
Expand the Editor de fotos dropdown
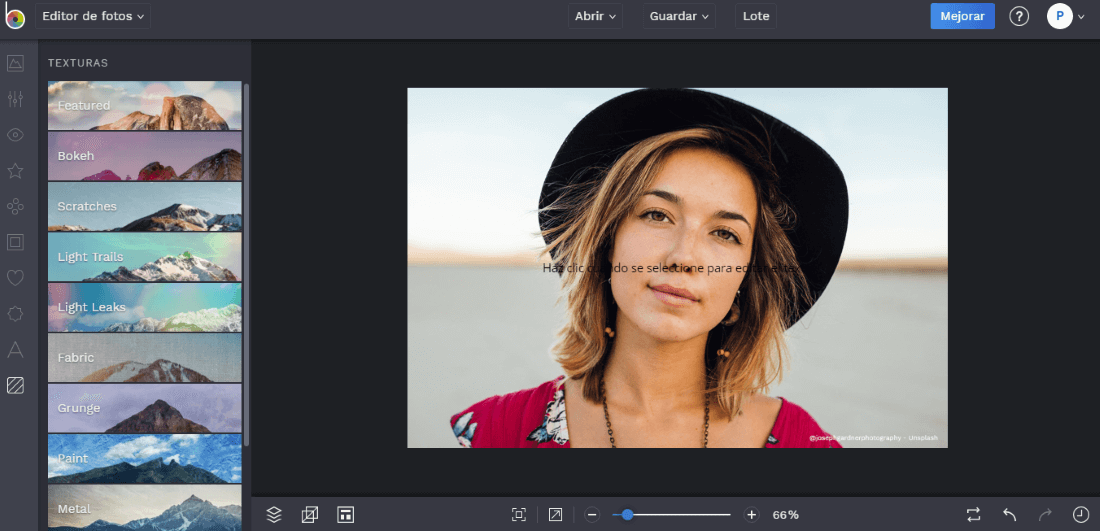click(94, 16)
